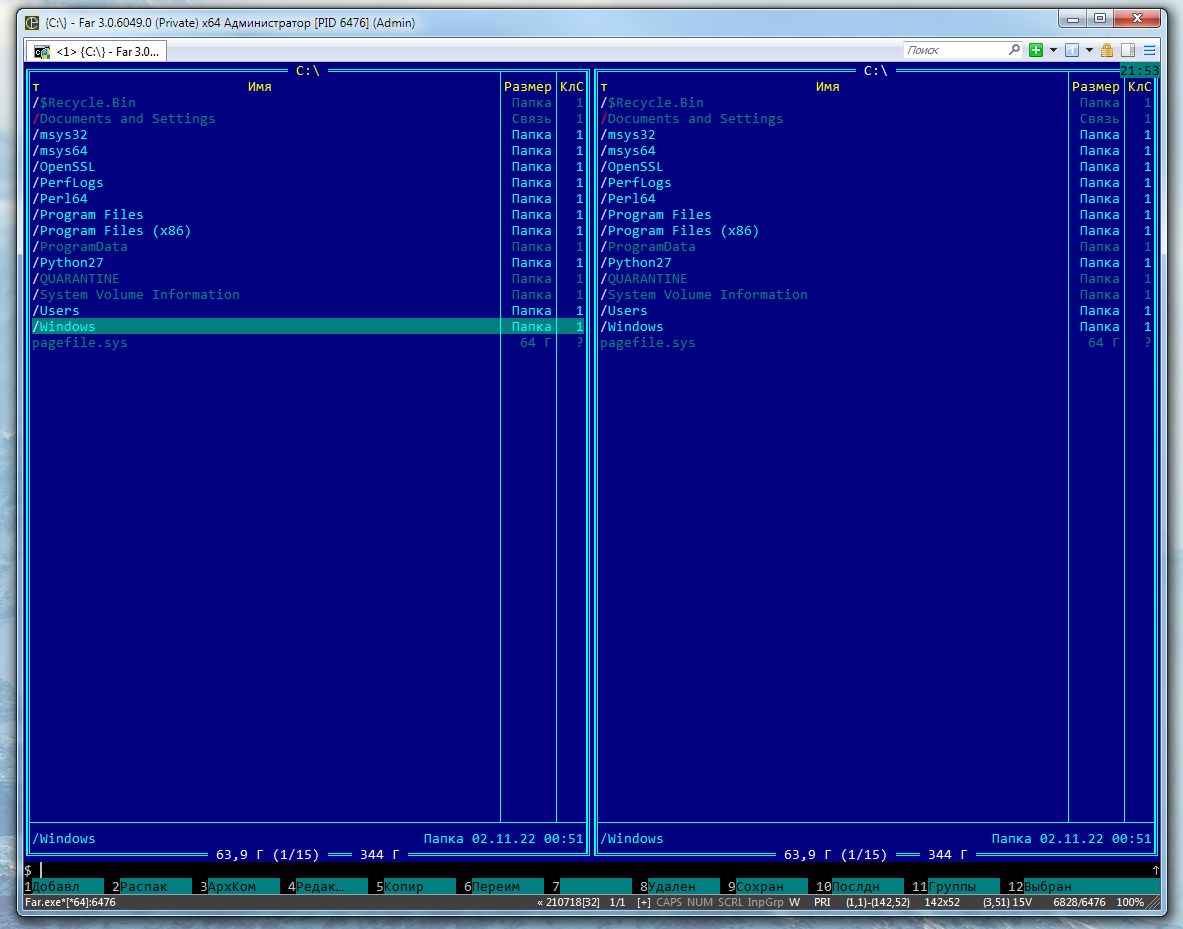1183x929 pixels.
Task: Click the ConEmu window icon in title bar
Action: tap(32, 23)
